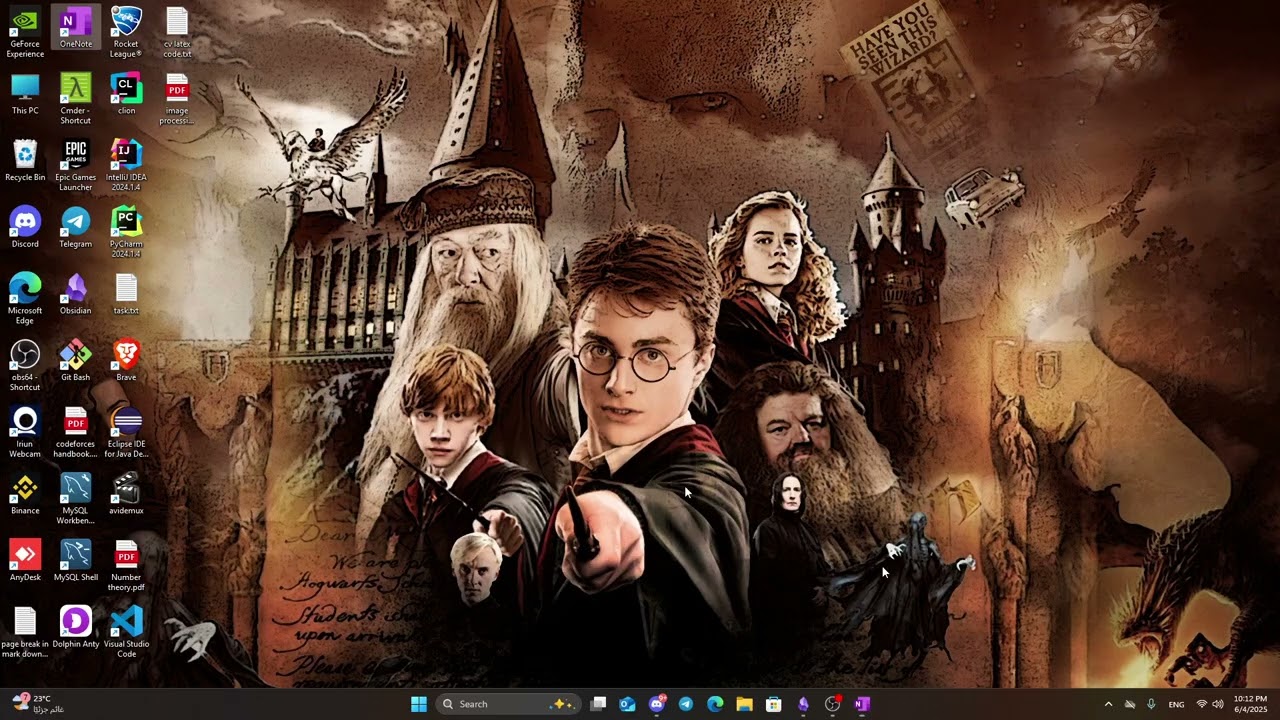Select the Visual Studio Code shortcut
This screenshot has height=720, width=1280.
[126, 633]
